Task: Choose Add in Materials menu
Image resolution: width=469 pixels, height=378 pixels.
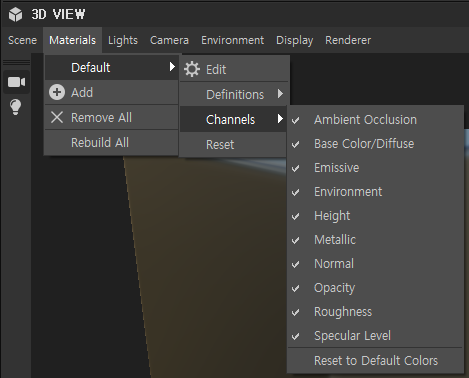Action: point(111,92)
